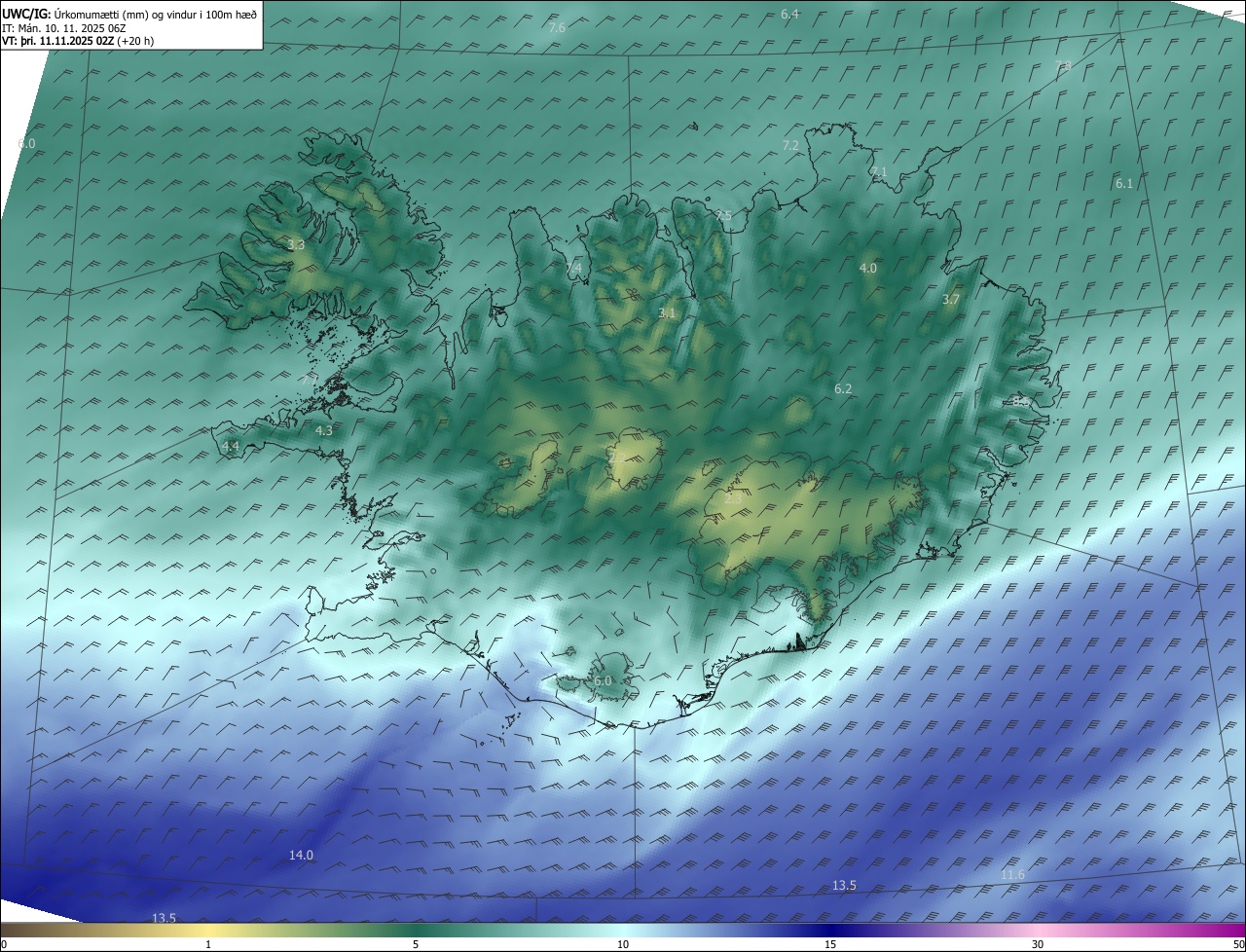Click the title line 'Úrkomumætti (mm) og vindur i 100m hæð'
Screen dimensions: 1246x952
point(155,15)
